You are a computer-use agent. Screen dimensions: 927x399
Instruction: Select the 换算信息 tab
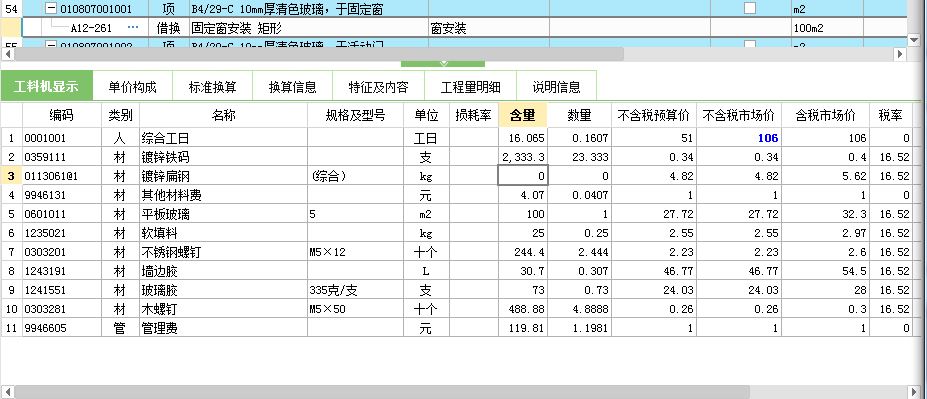coord(292,87)
